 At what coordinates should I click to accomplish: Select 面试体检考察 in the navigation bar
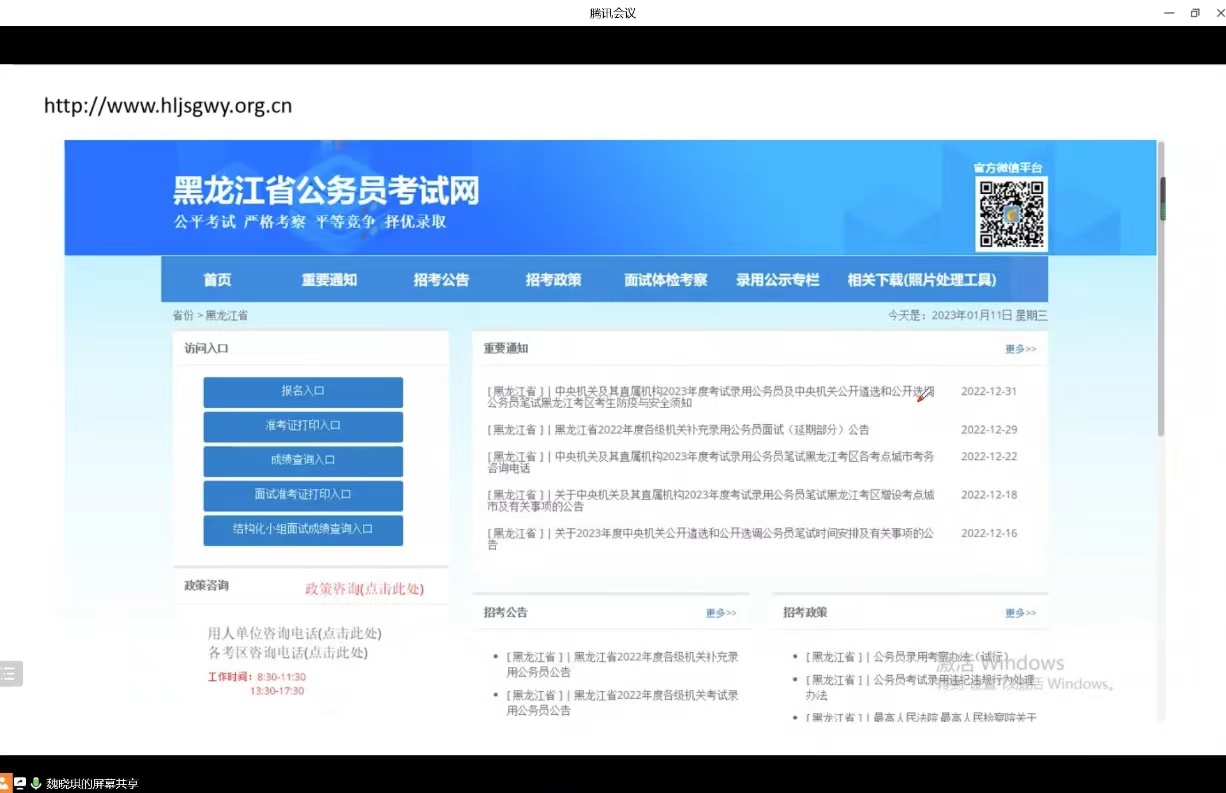coord(665,280)
